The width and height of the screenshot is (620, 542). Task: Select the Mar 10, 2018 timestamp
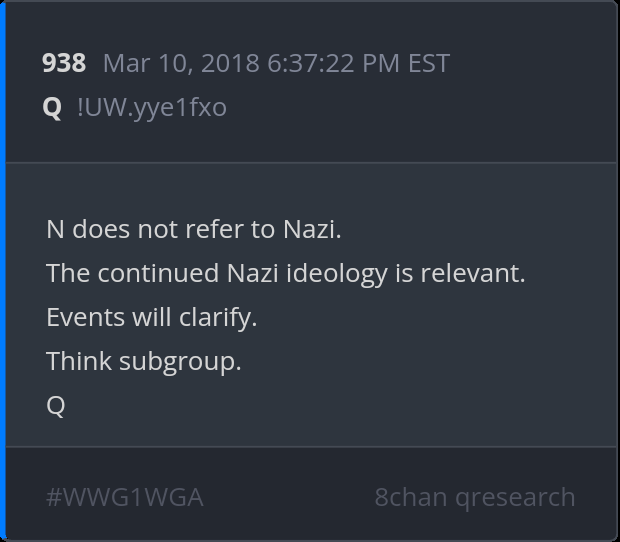(276, 63)
